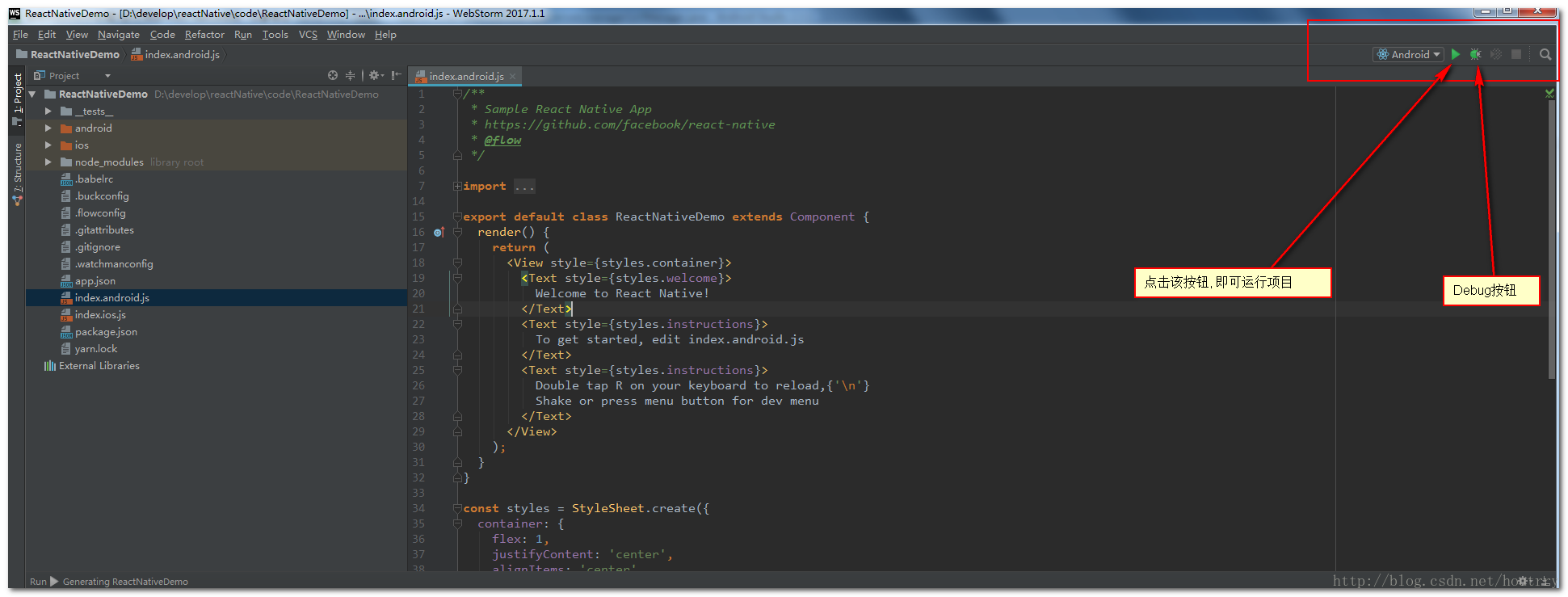Close the index.android.js editor tab
The image size is (1568, 597).
click(x=512, y=76)
